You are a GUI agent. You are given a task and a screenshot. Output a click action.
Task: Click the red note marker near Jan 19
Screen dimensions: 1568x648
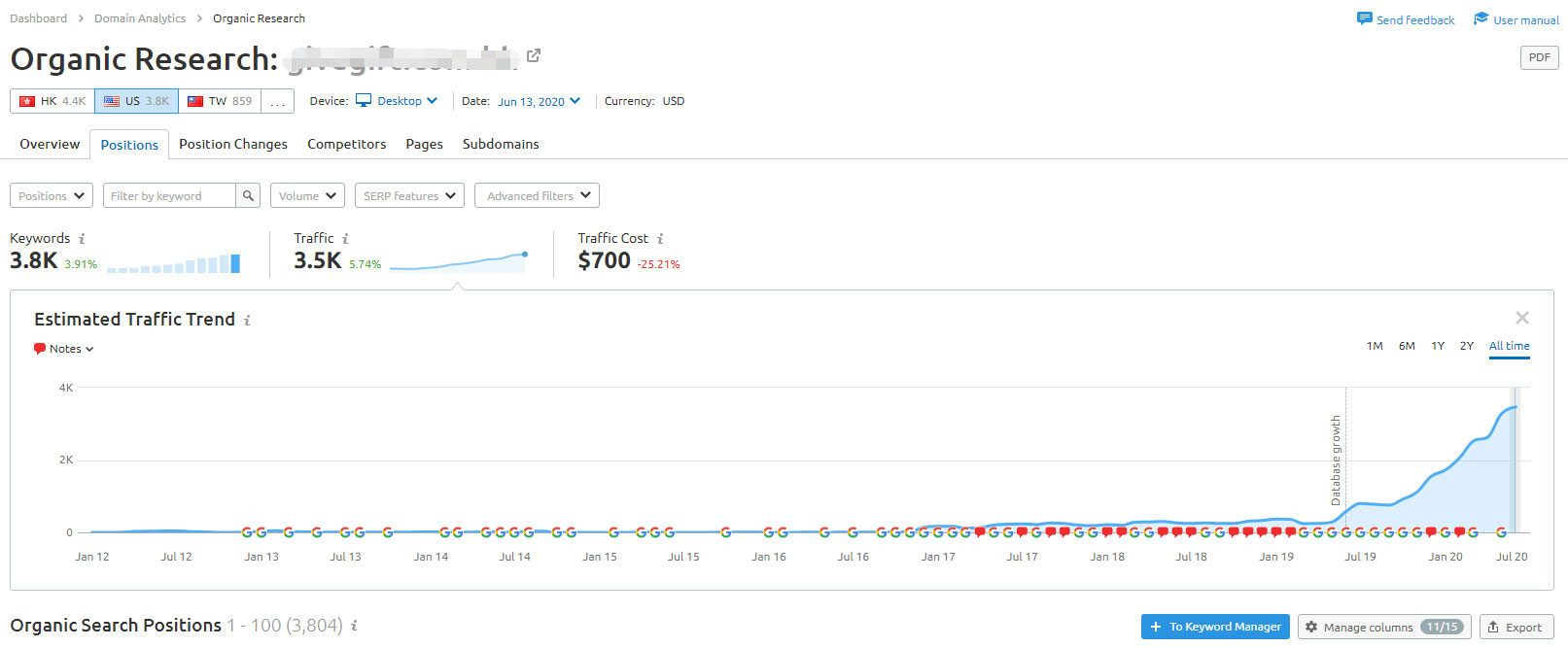pyautogui.click(x=1276, y=532)
